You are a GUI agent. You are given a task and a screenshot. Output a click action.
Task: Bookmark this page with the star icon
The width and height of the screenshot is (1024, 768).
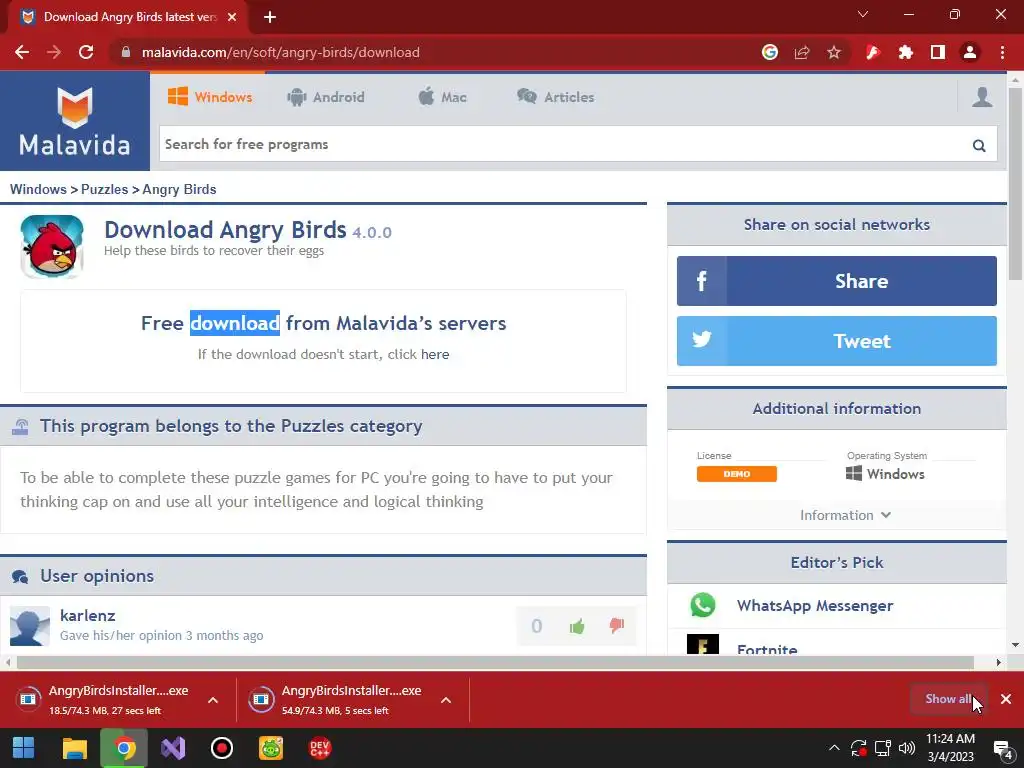coord(834,52)
